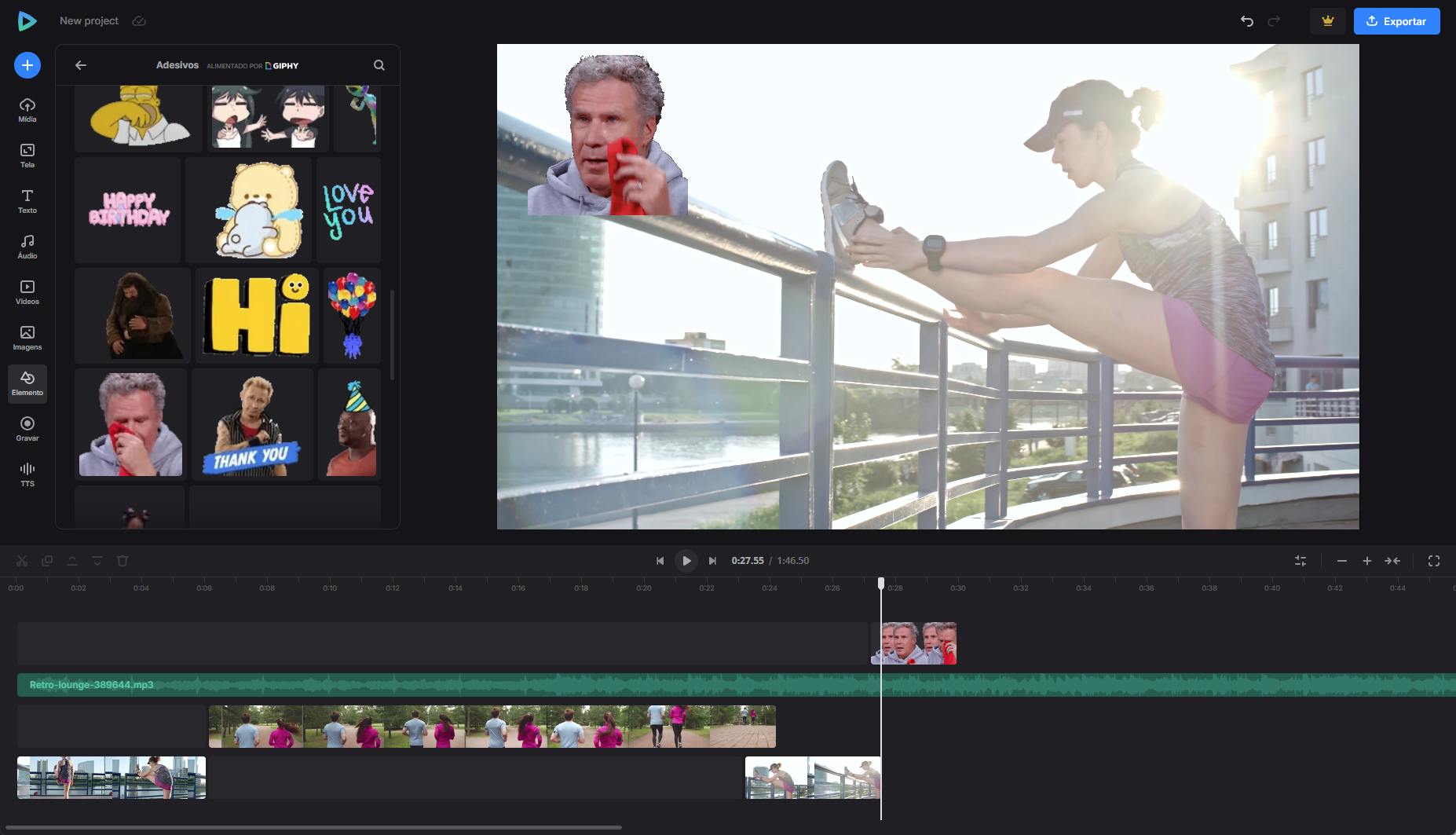
Task: Fit timeline to screen width
Action: 1392,561
